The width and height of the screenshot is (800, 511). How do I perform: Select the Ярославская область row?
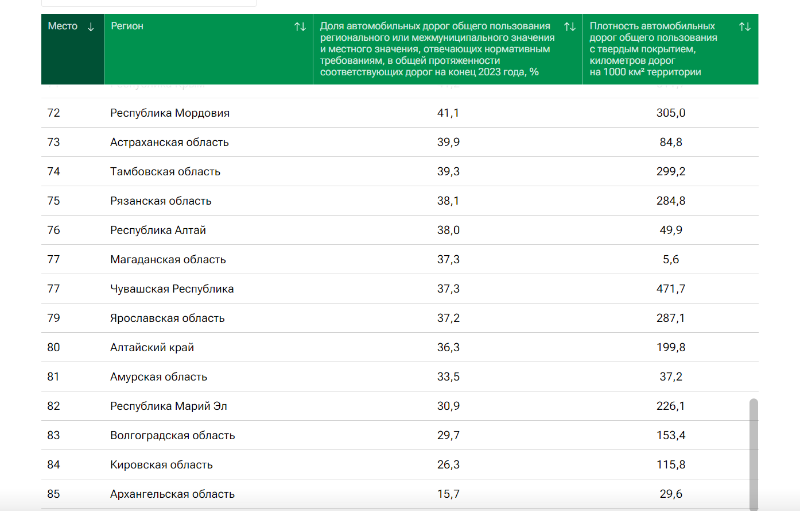point(399,318)
